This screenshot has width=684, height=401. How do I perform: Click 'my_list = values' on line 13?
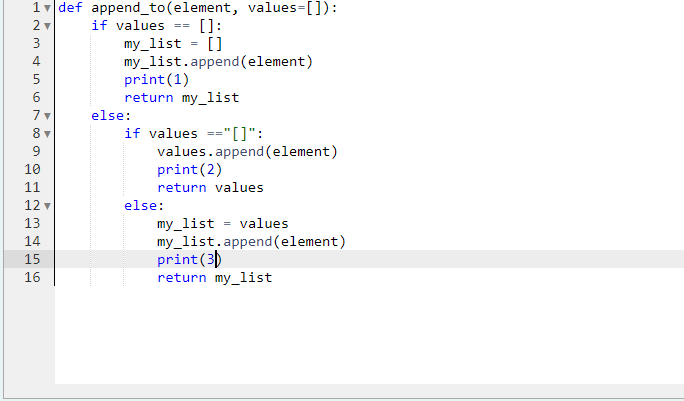coord(223,224)
